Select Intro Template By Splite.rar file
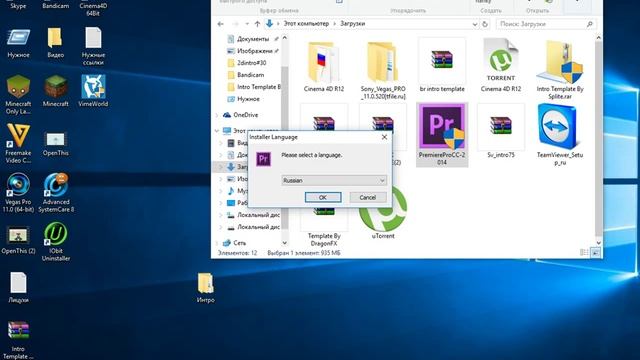The image size is (640, 360). pos(560,69)
